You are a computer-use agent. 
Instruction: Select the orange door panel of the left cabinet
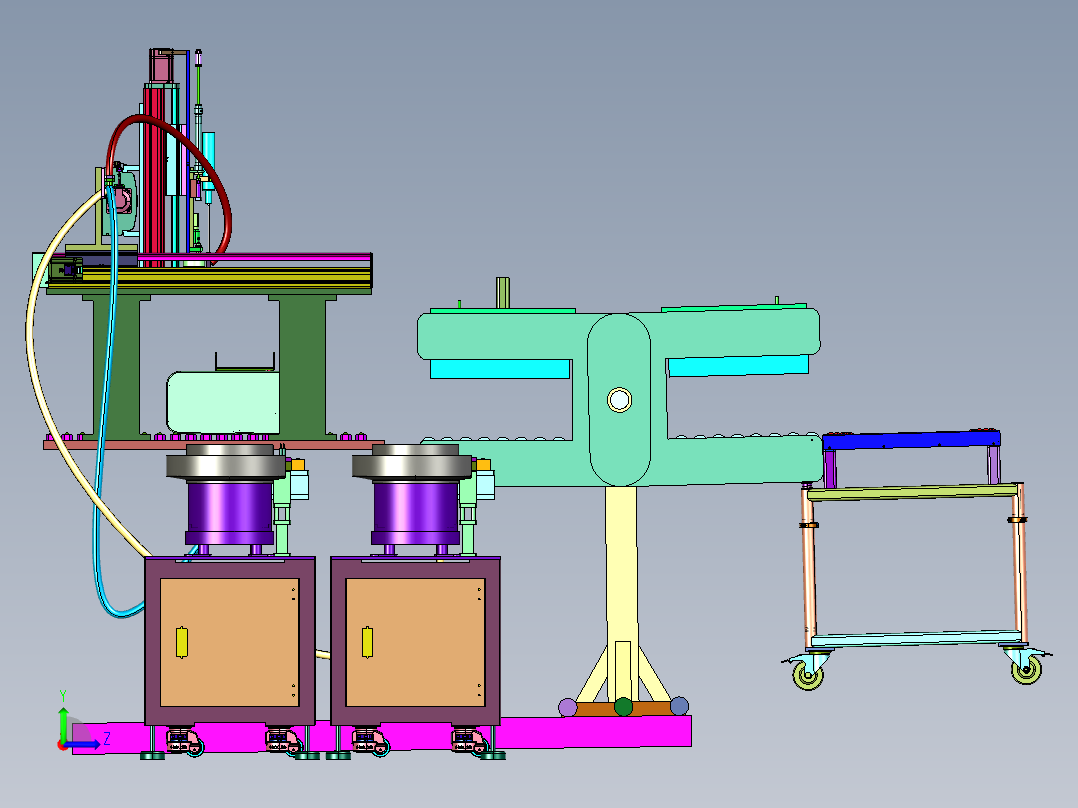230,642
